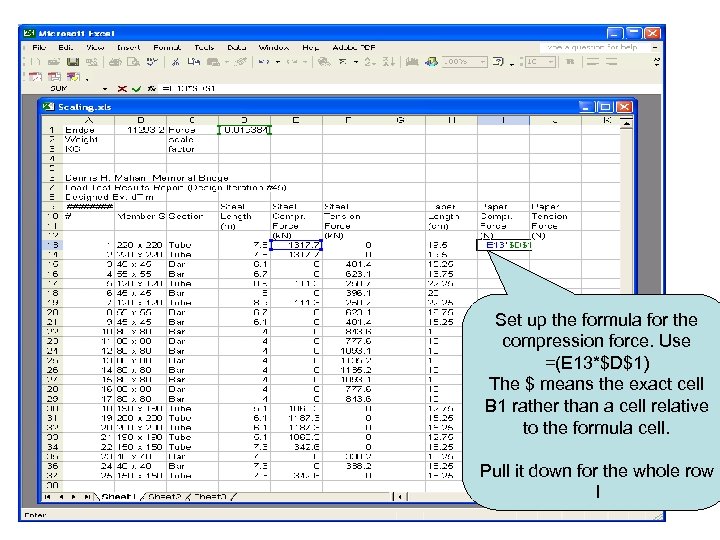Click the Bridge weight value cell B1

tap(141, 130)
